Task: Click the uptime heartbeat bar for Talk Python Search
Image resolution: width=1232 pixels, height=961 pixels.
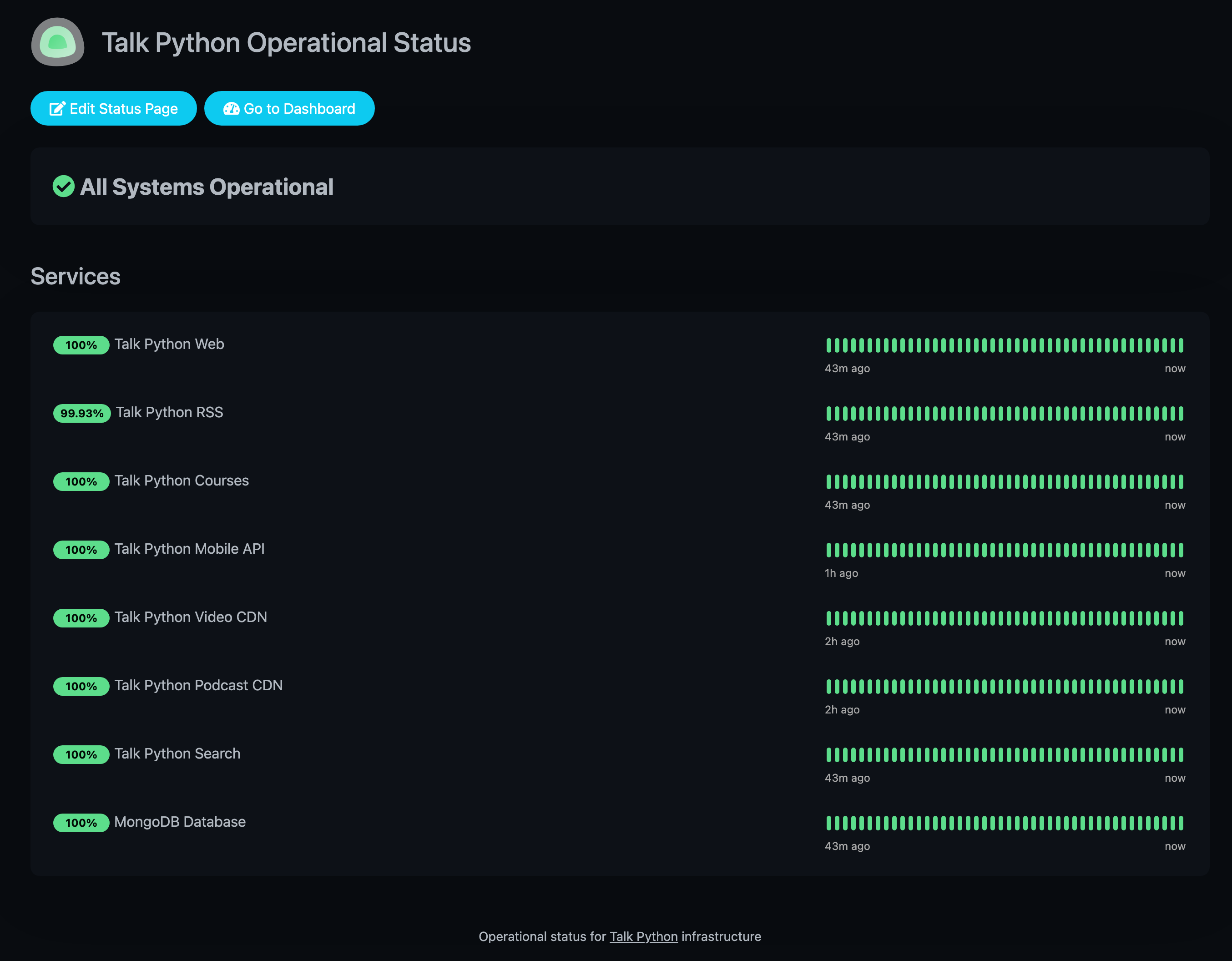Action: pos(1005,754)
